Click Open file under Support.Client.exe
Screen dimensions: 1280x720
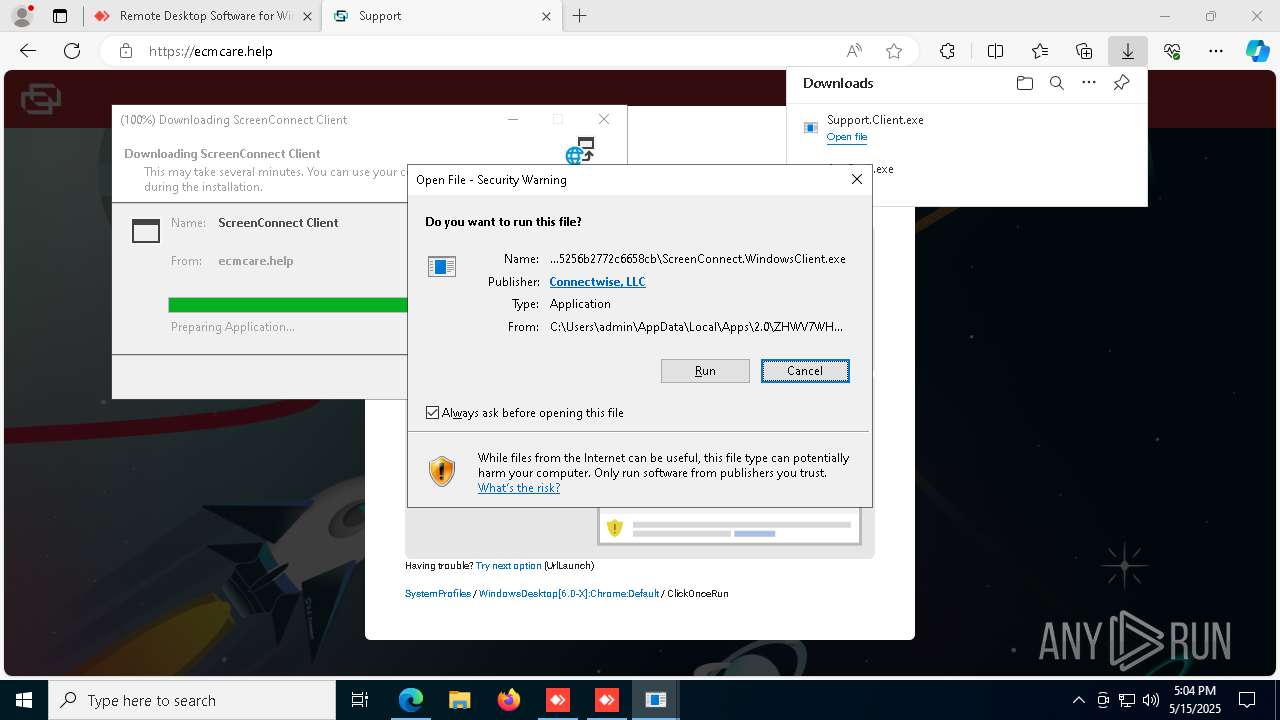847,137
